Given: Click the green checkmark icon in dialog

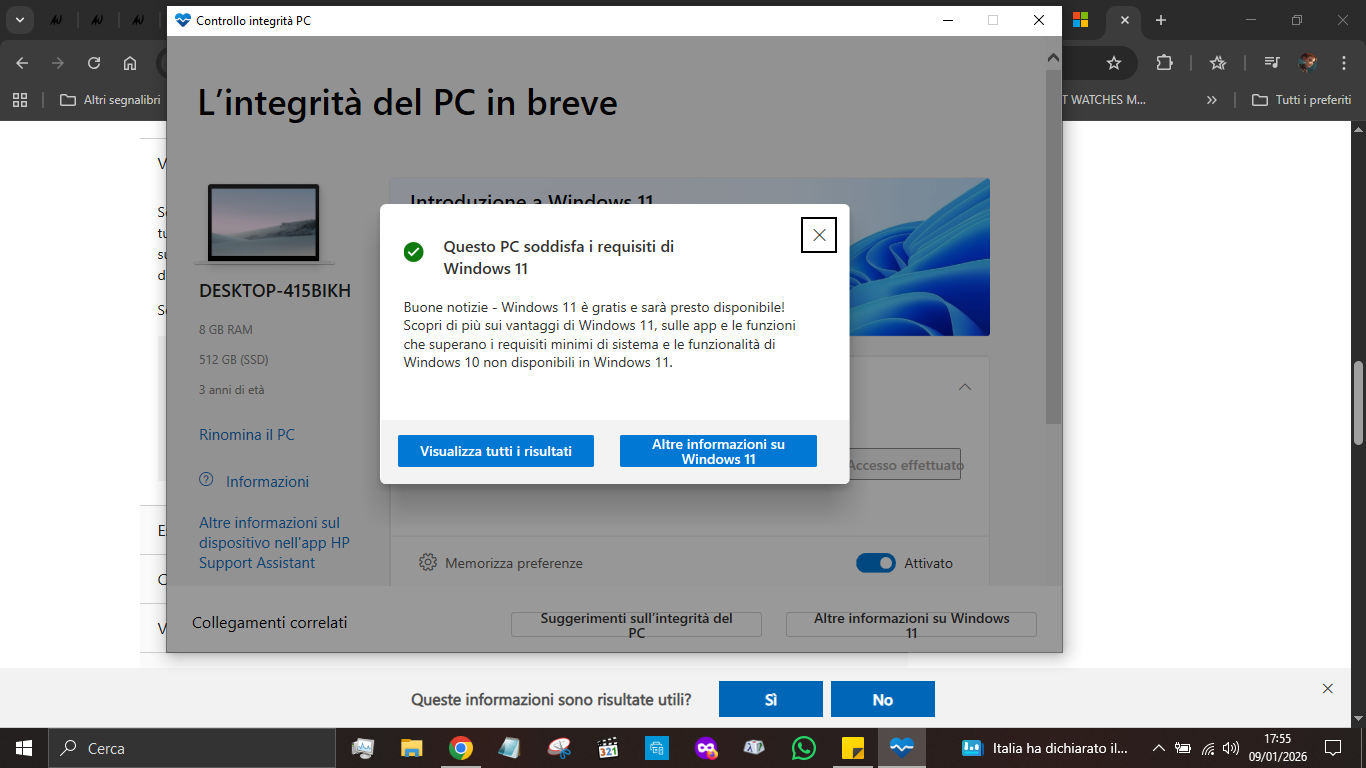Looking at the screenshot, I should 413,252.
